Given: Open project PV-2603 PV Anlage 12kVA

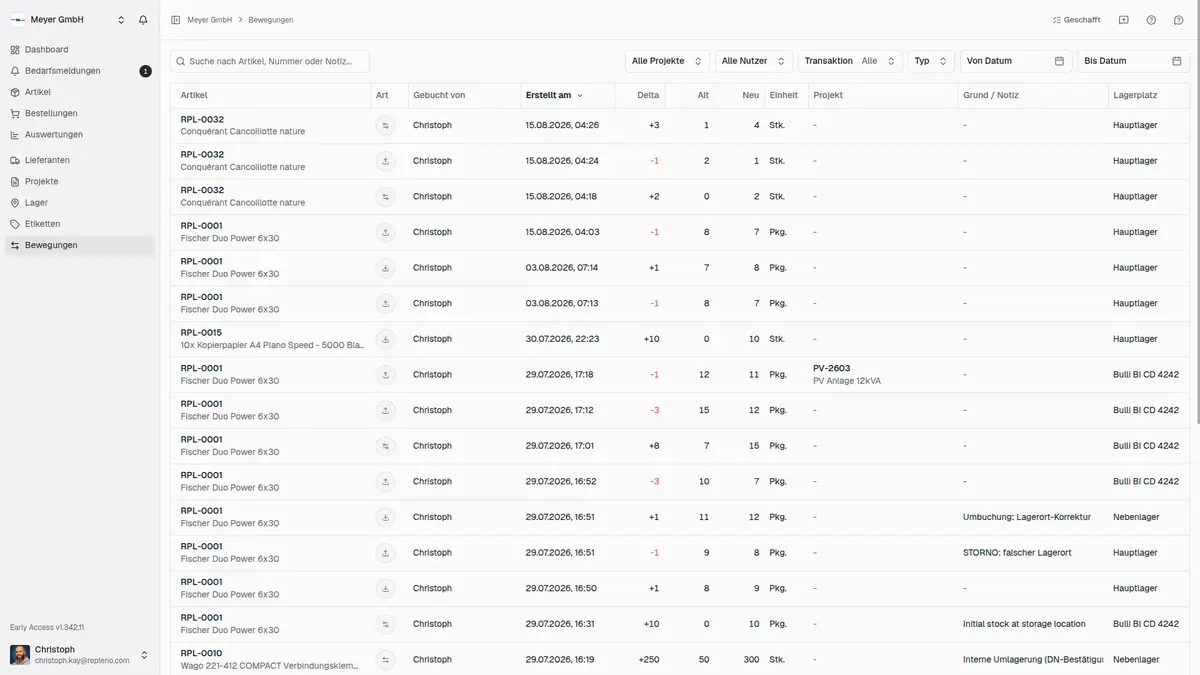Looking at the screenshot, I should tap(847, 375).
